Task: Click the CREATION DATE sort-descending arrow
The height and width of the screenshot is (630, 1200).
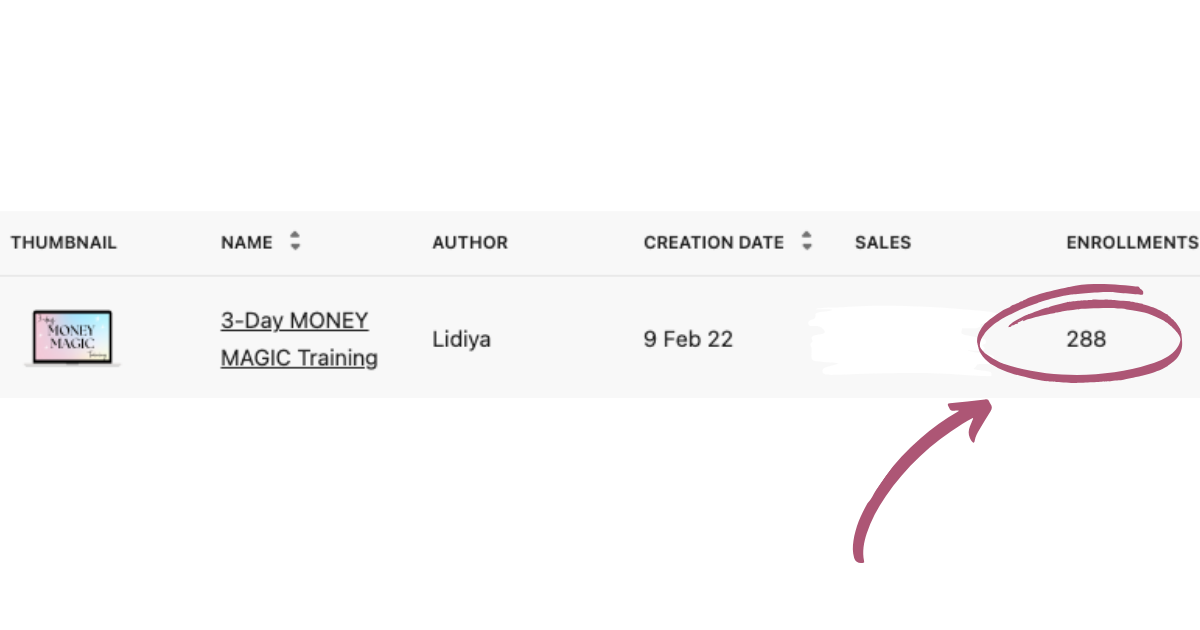Action: [x=807, y=247]
